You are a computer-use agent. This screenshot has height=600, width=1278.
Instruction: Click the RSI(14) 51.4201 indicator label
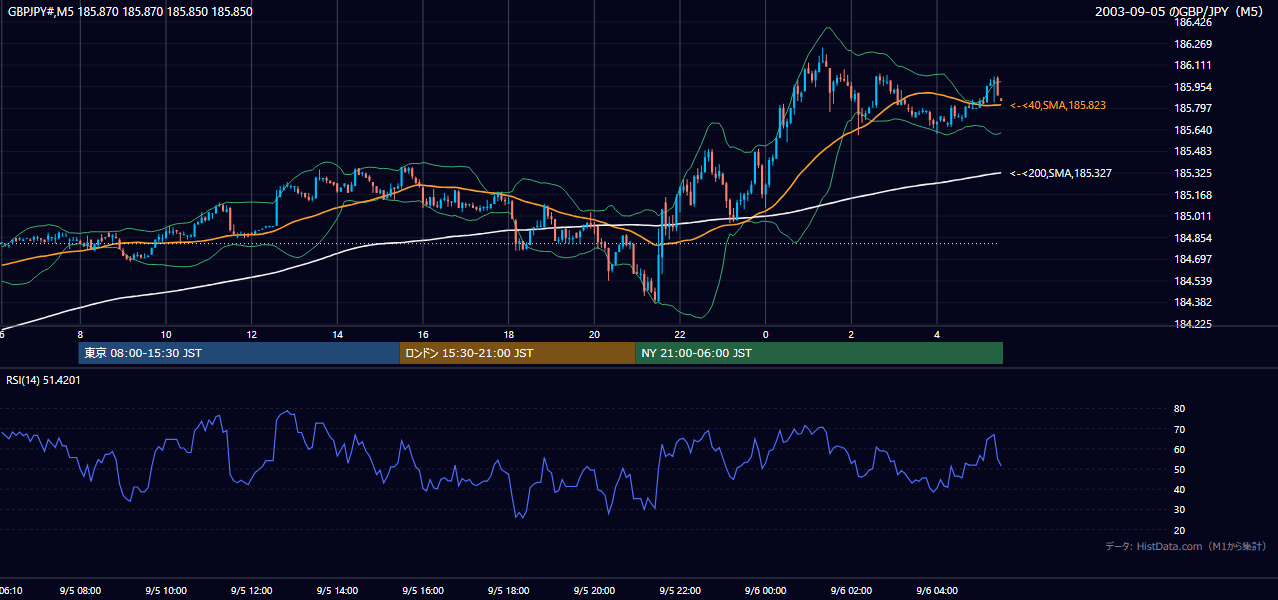coord(43,380)
